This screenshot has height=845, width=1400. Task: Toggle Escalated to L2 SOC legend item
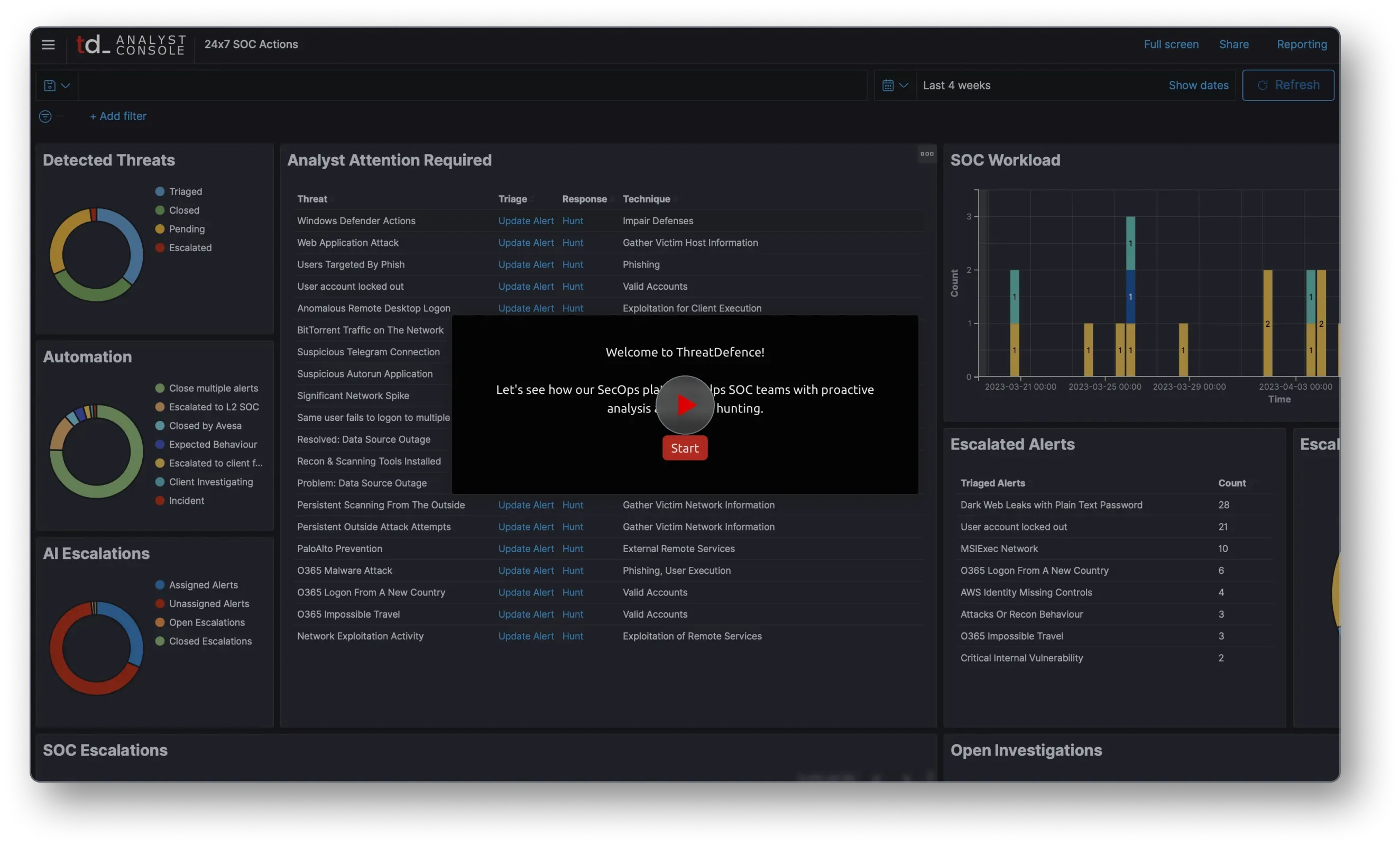point(207,407)
